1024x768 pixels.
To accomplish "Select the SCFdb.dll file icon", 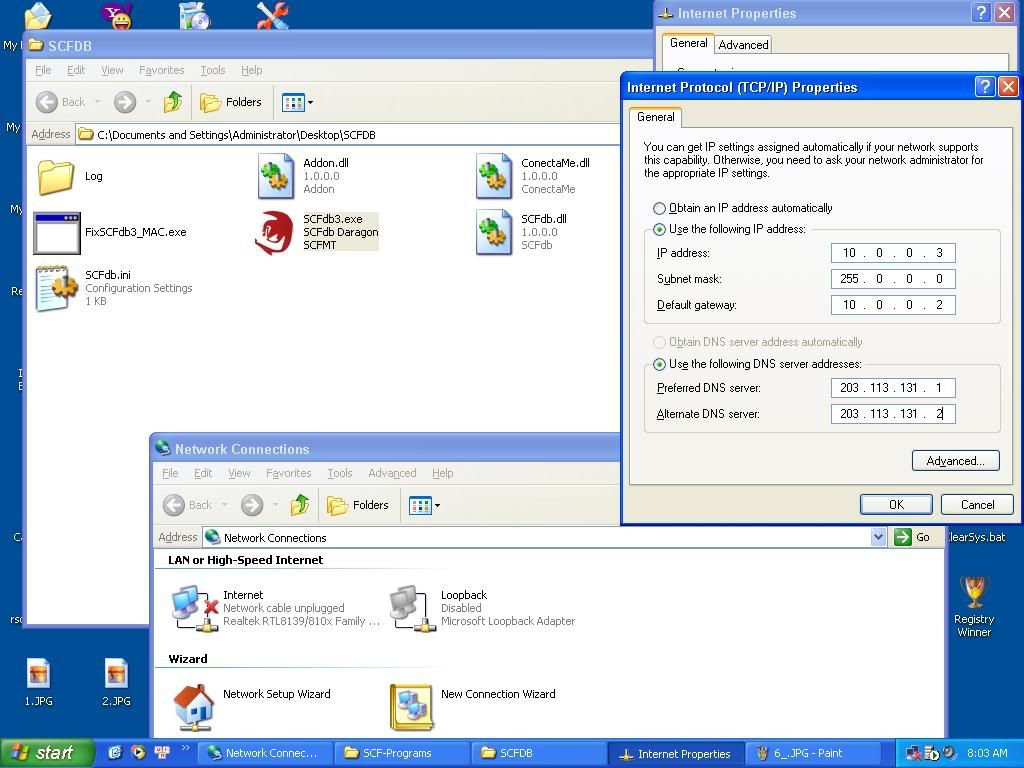I will tap(494, 232).
